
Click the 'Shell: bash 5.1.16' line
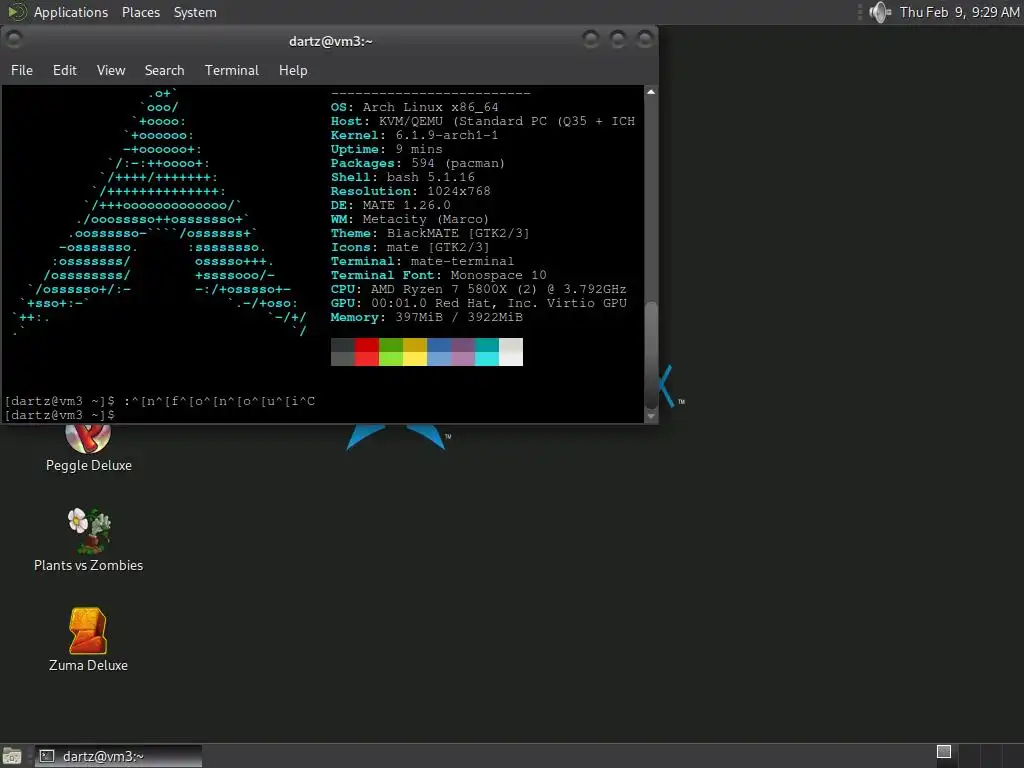click(x=403, y=177)
